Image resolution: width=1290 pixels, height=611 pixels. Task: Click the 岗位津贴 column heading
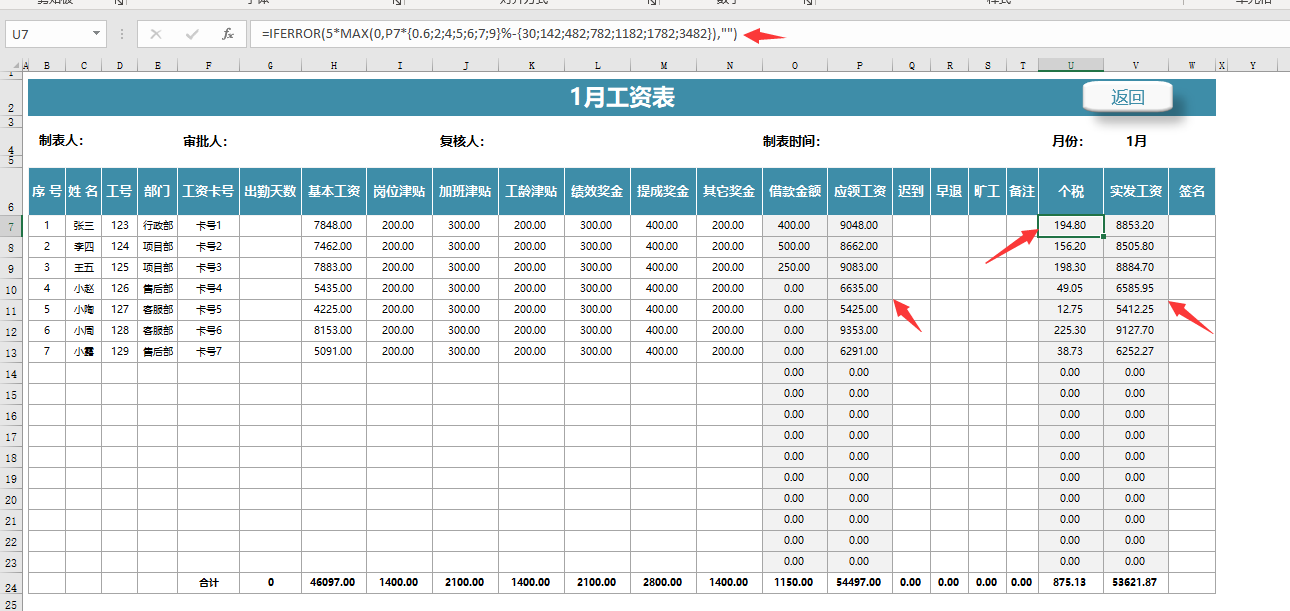[x=399, y=191]
